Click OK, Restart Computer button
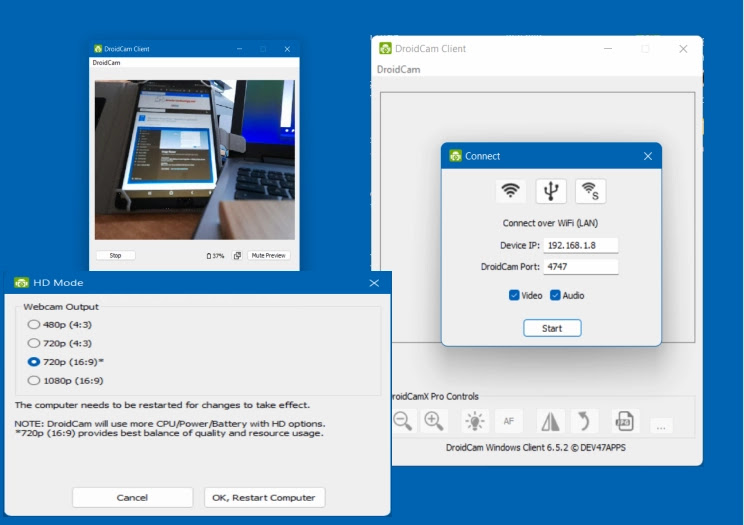 tap(264, 497)
